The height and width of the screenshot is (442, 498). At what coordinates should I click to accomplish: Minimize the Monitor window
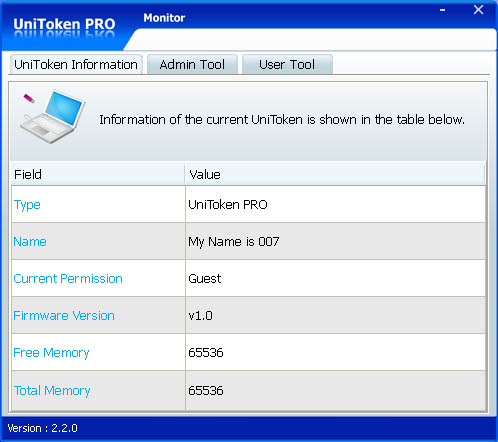442,10
